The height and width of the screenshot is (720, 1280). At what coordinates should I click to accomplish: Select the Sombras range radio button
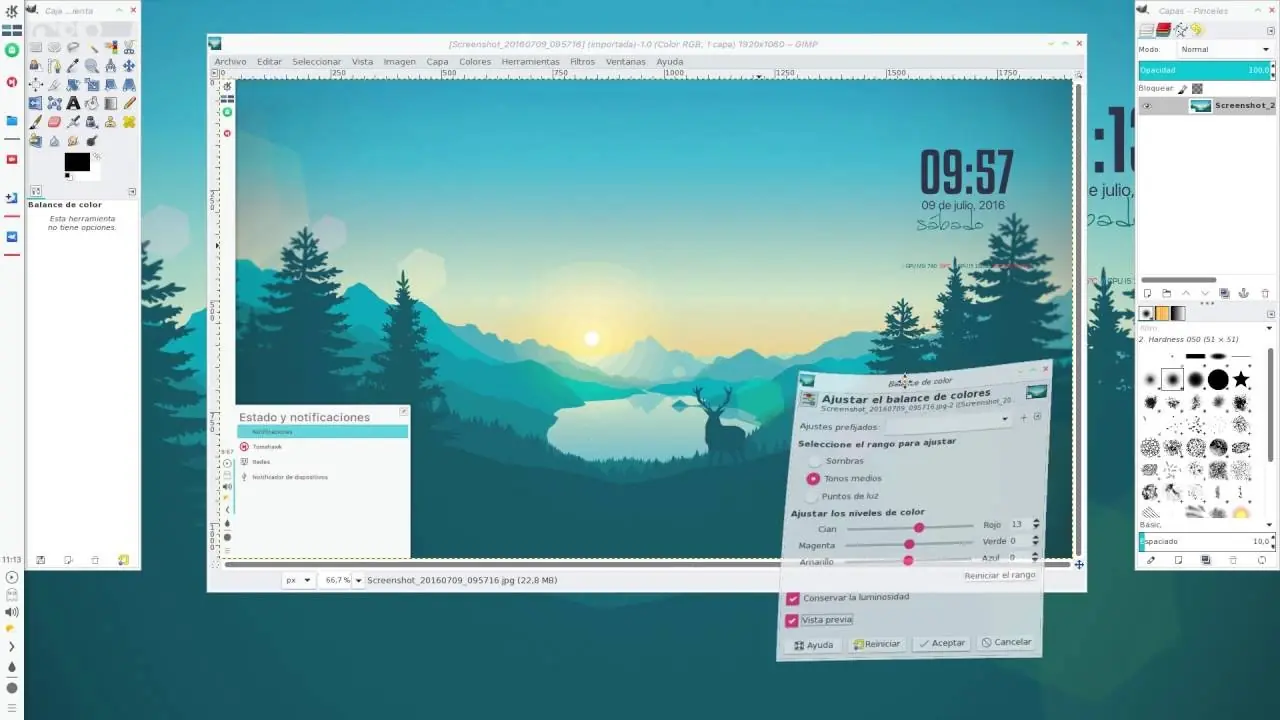[815, 461]
